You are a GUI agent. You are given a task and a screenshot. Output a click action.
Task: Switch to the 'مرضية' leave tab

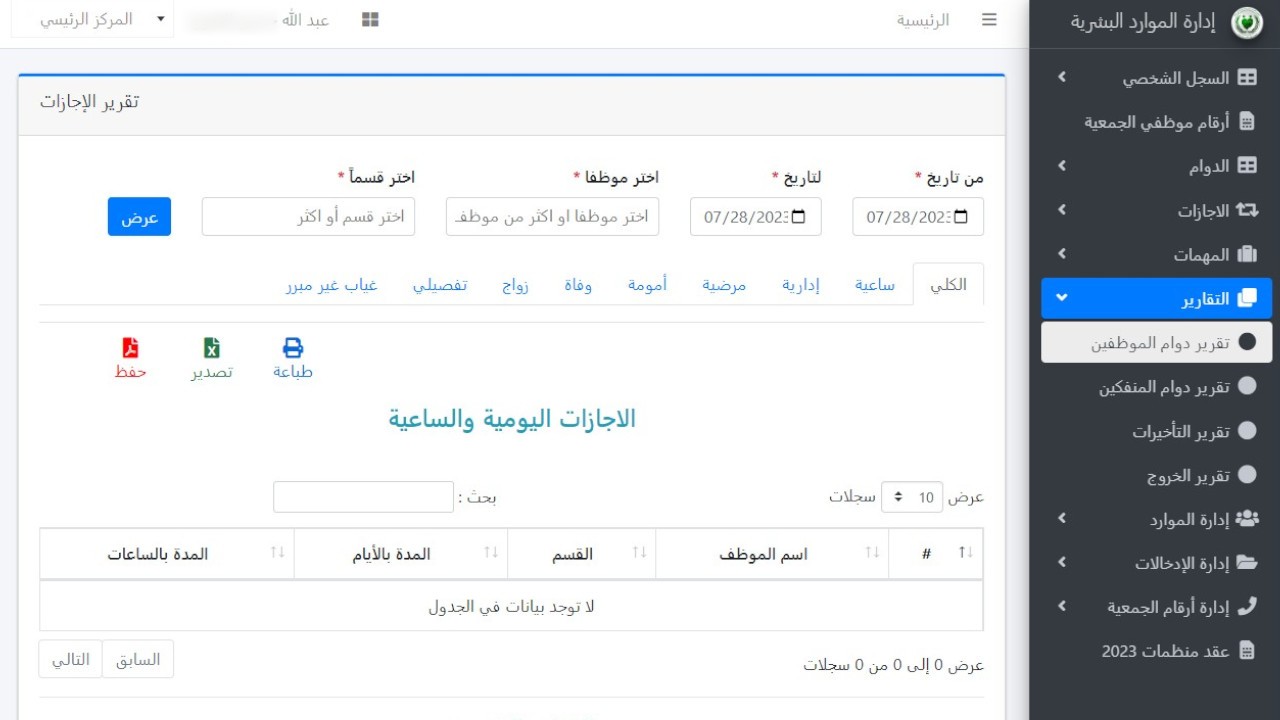click(x=724, y=285)
